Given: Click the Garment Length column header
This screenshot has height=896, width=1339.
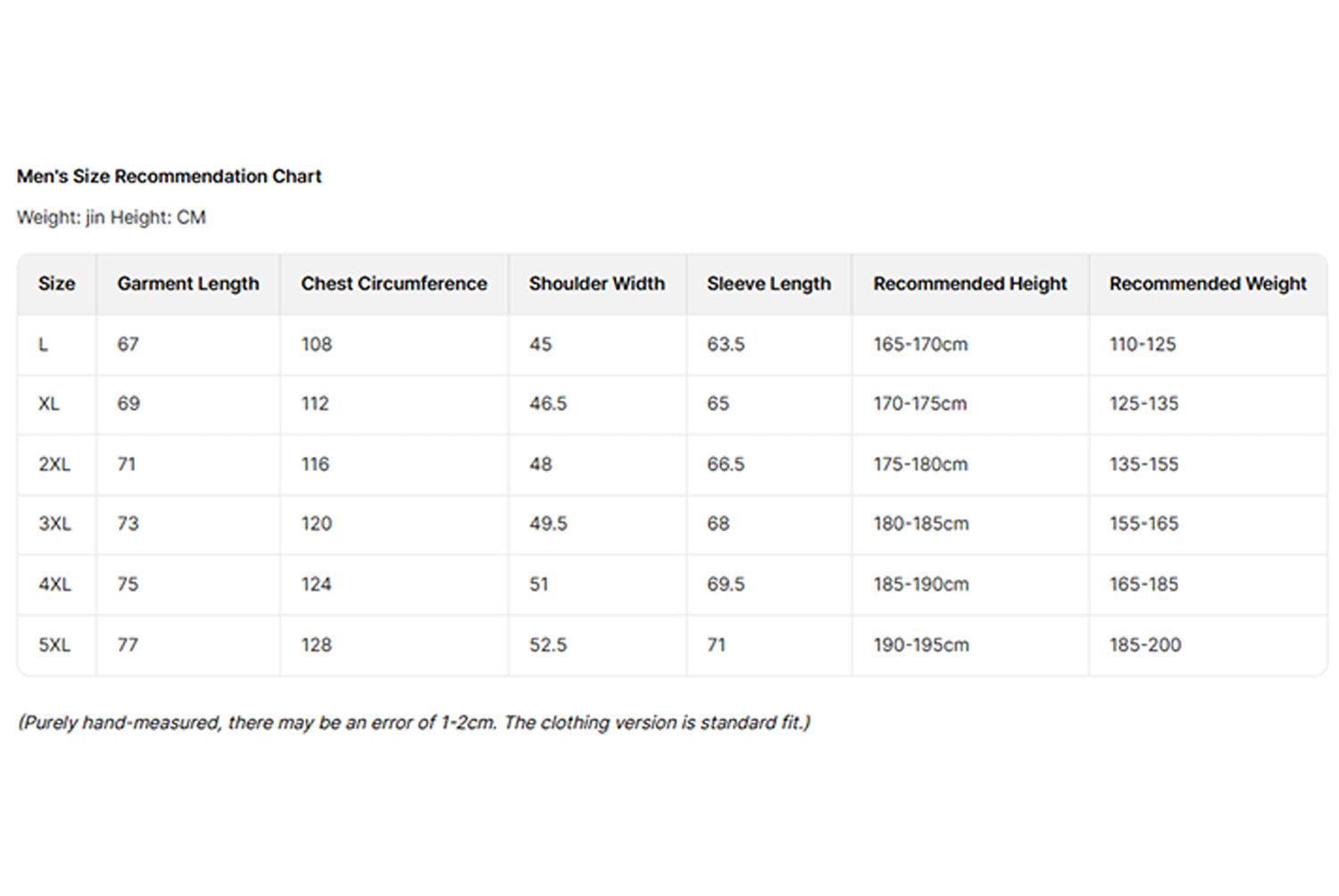Looking at the screenshot, I should pyautogui.click(x=187, y=284).
